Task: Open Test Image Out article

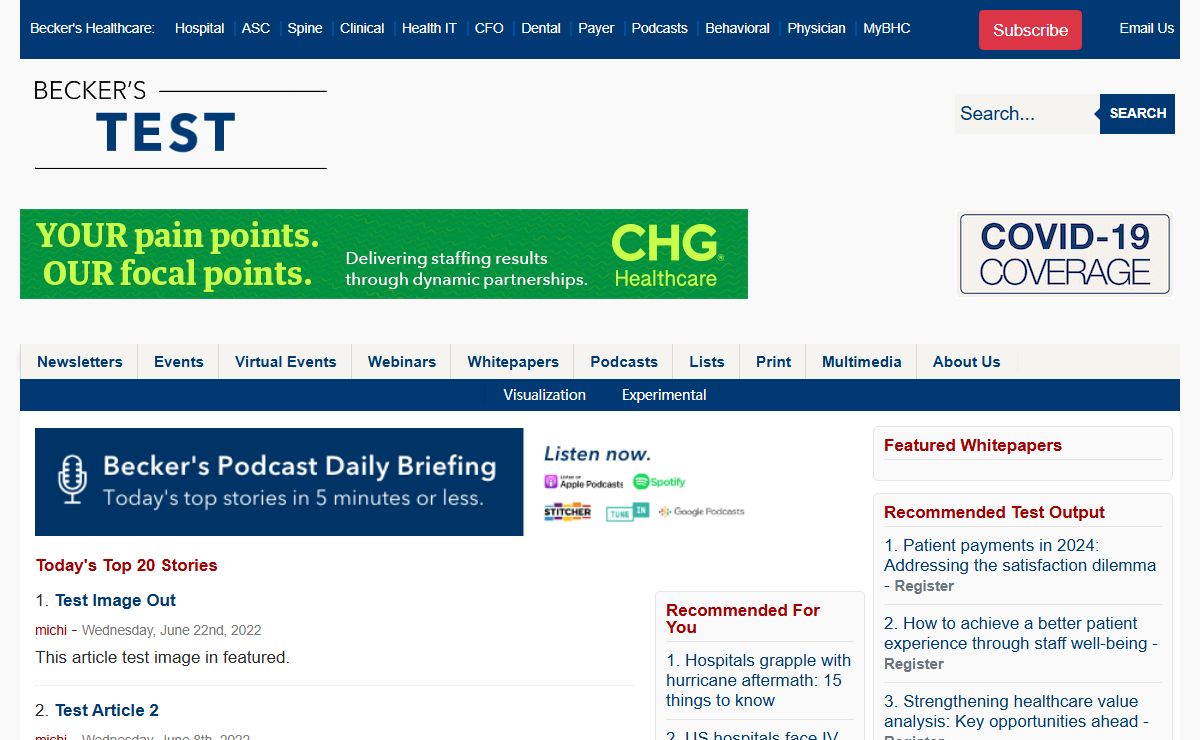Action: coord(115,600)
